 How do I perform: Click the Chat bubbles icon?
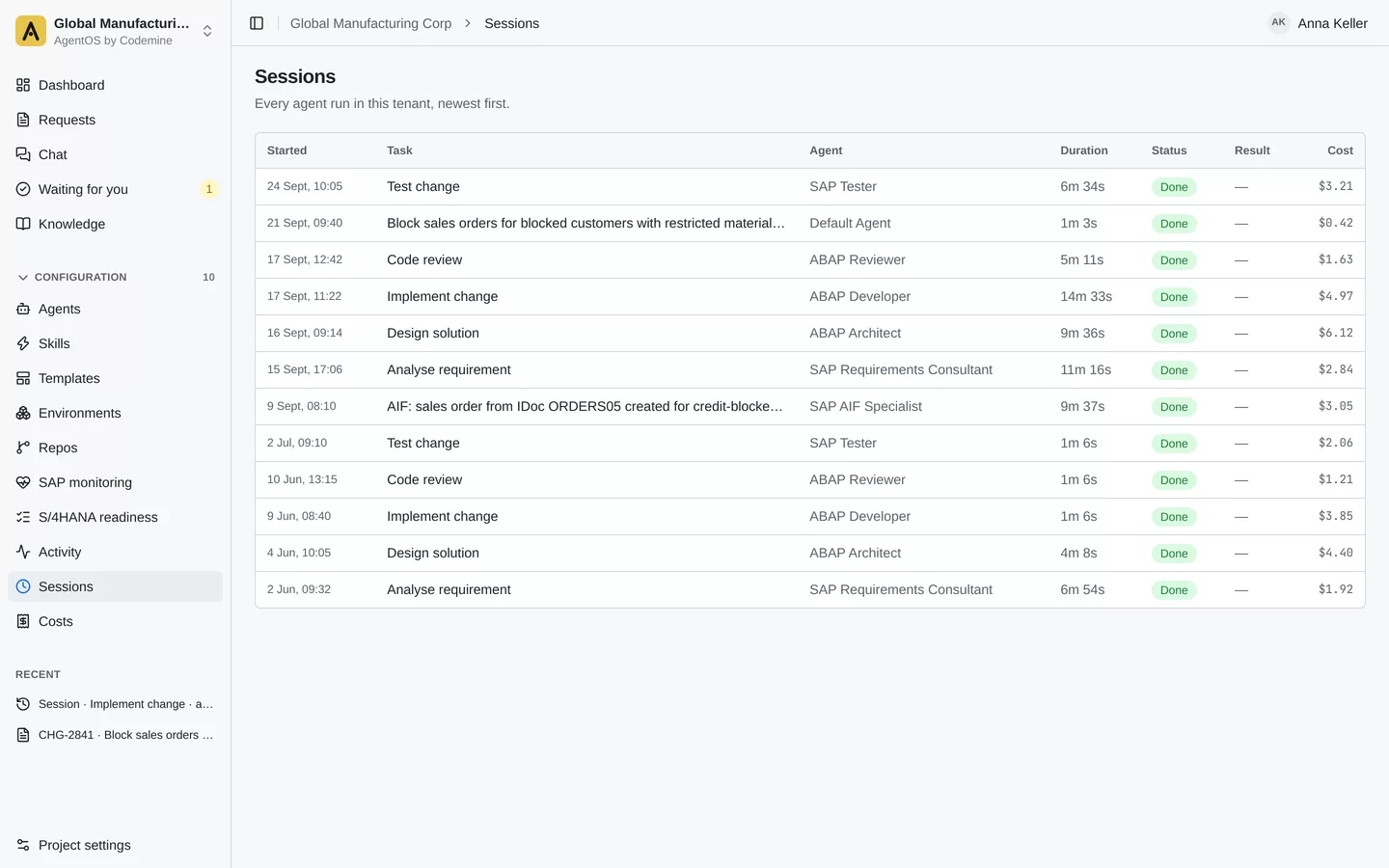tap(23, 154)
